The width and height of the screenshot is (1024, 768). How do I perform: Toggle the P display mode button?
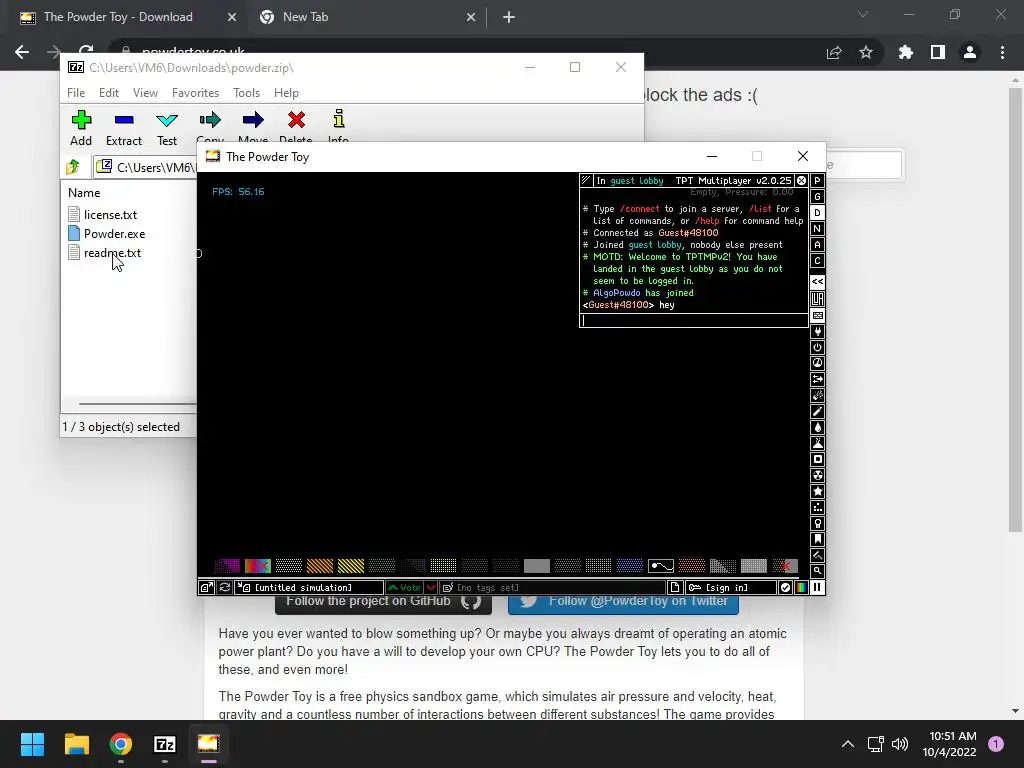(817, 181)
